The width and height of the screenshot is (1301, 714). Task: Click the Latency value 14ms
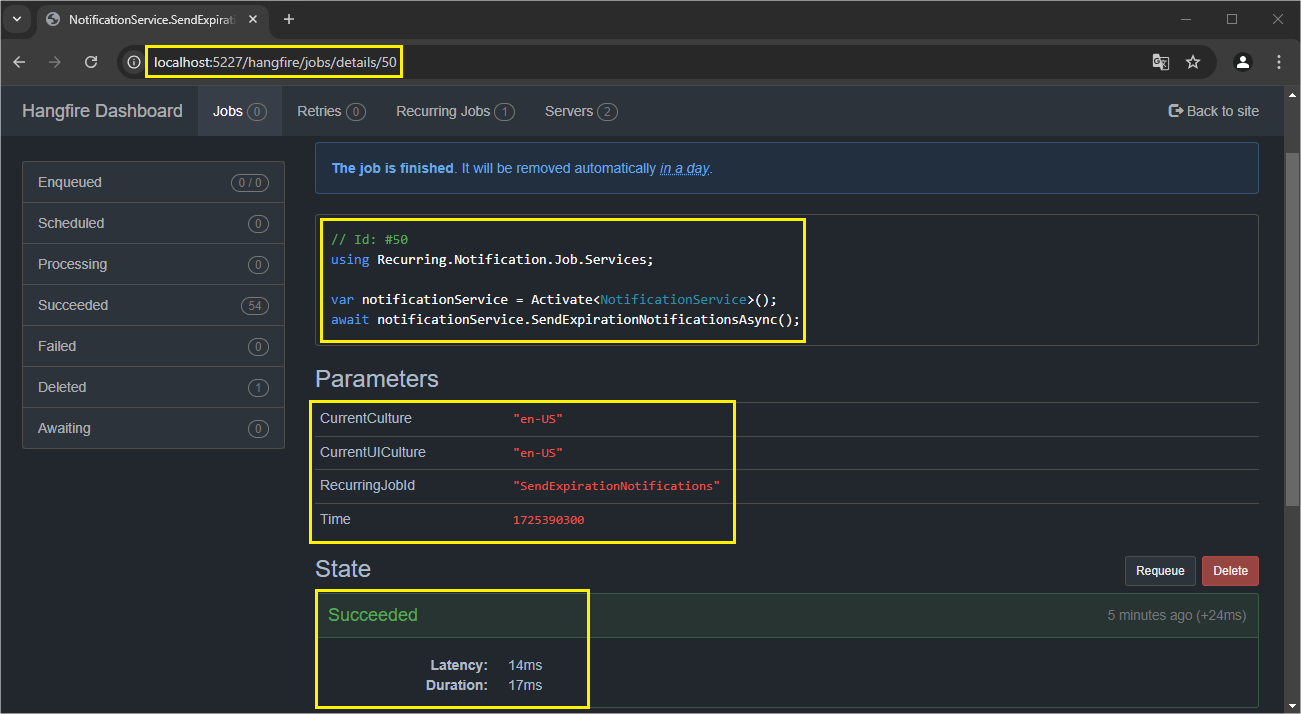point(525,665)
